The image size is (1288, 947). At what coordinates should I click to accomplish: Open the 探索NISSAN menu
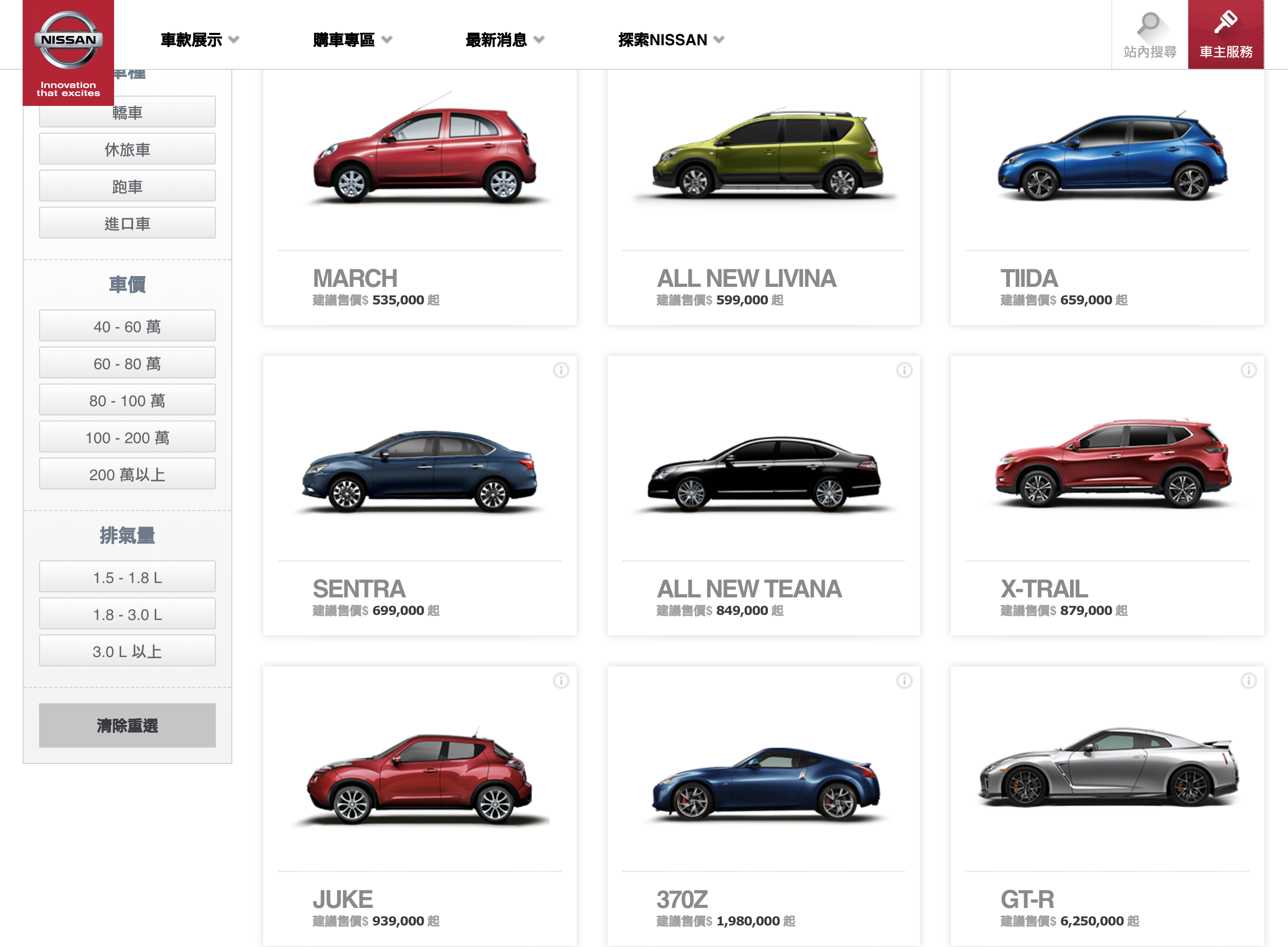click(x=663, y=40)
